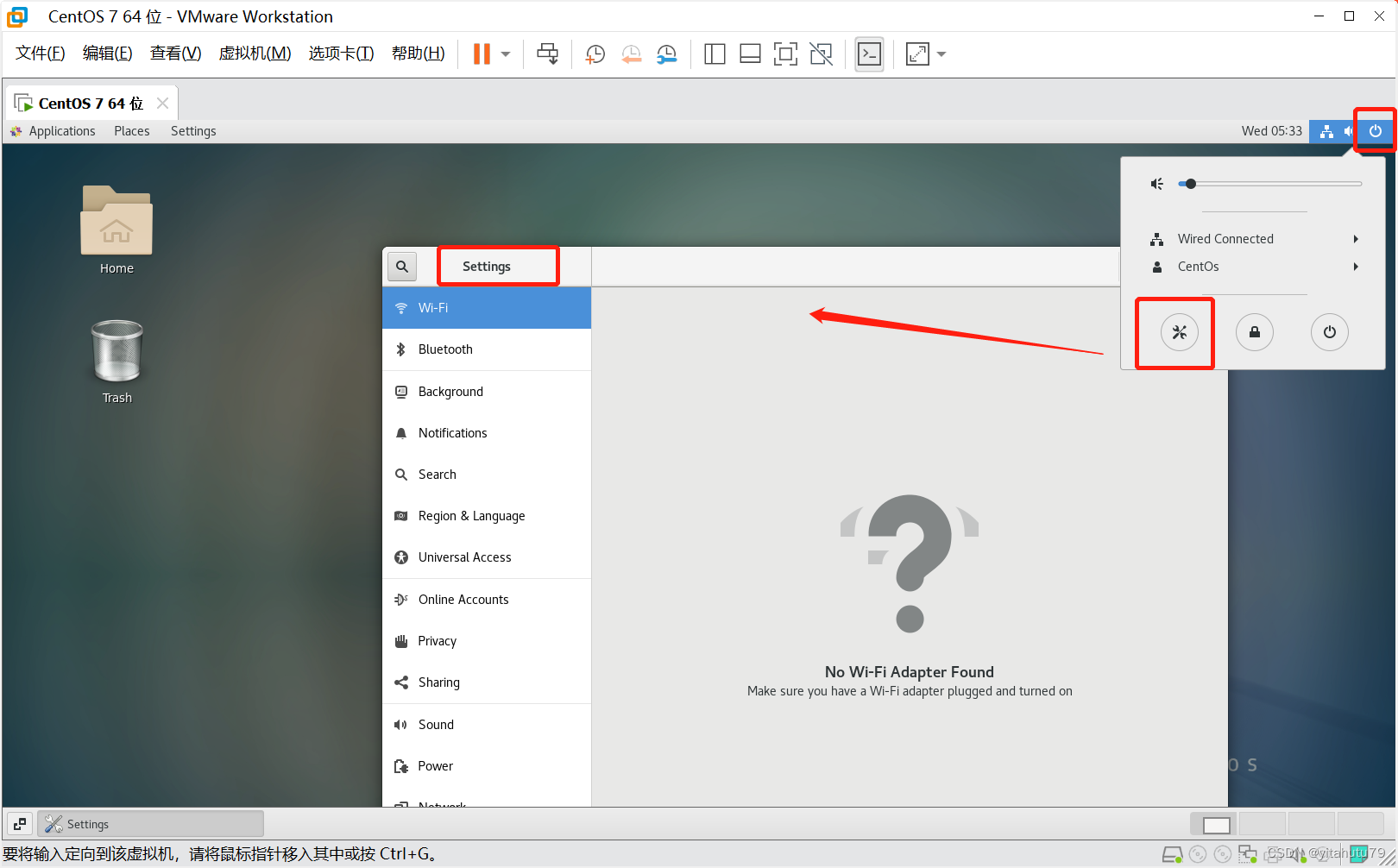Open the Background settings panel
This screenshot has width=1398, height=868.
click(x=487, y=392)
